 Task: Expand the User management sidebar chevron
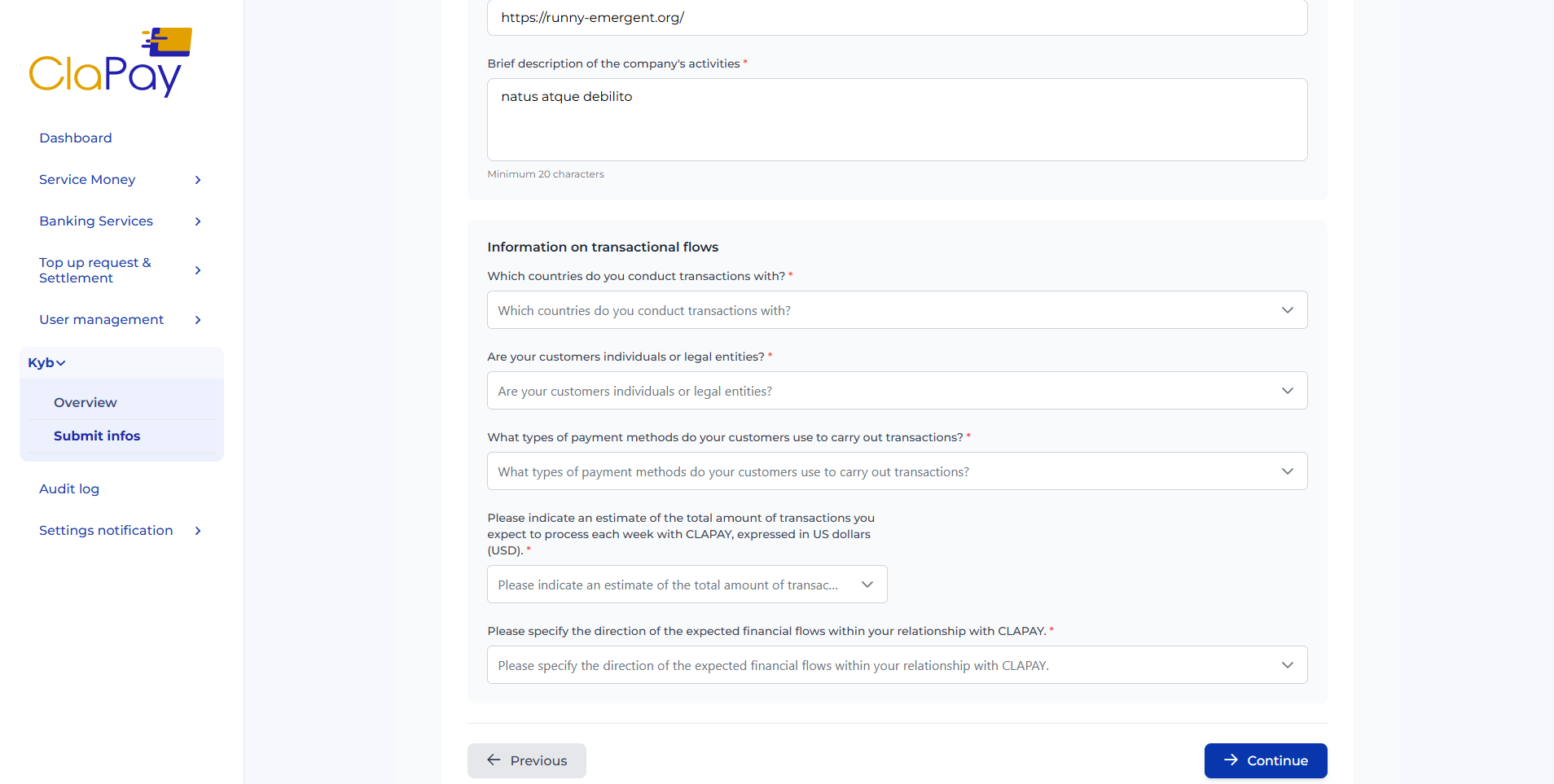pyautogui.click(x=198, y=319)
